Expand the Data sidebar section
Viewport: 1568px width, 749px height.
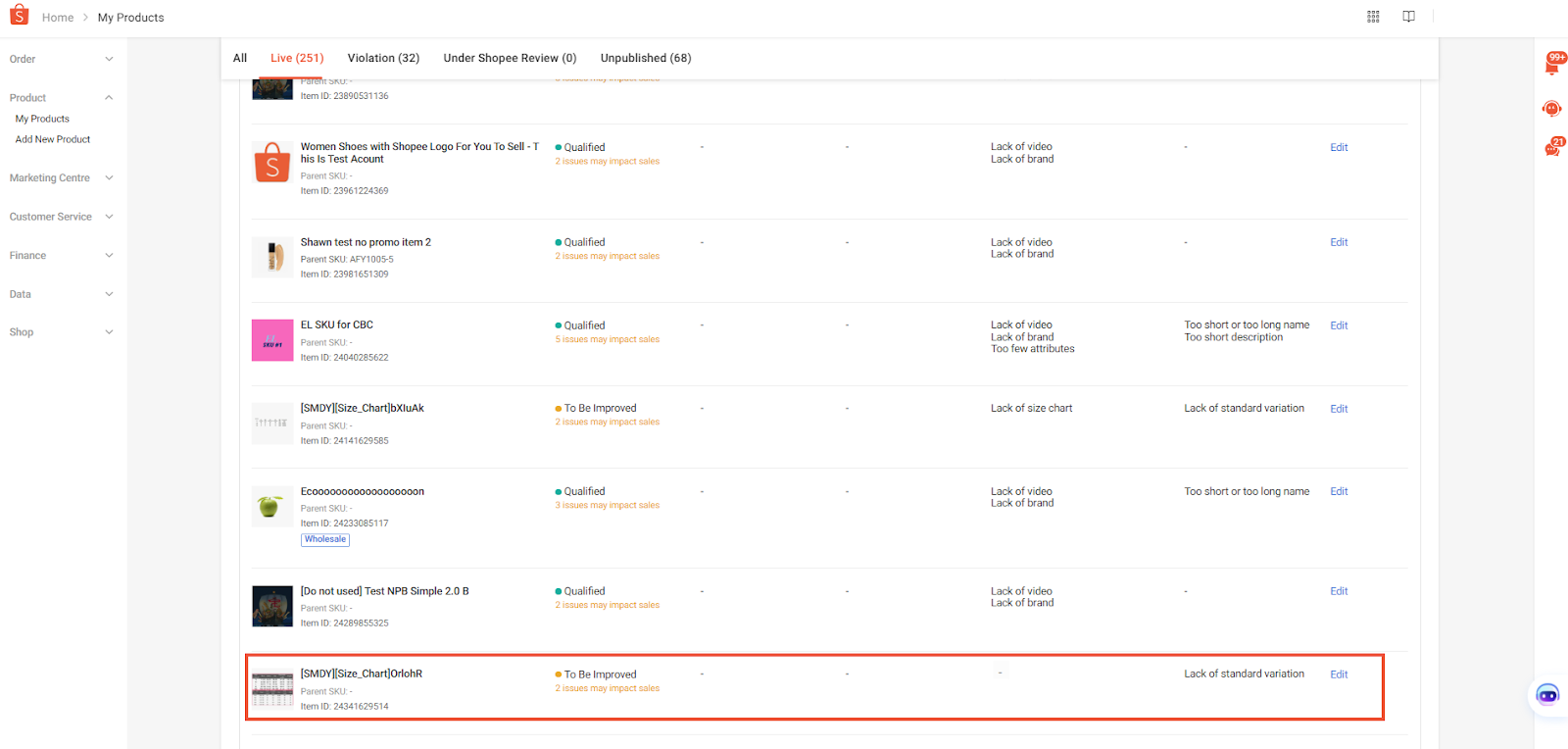pos(62,294)
